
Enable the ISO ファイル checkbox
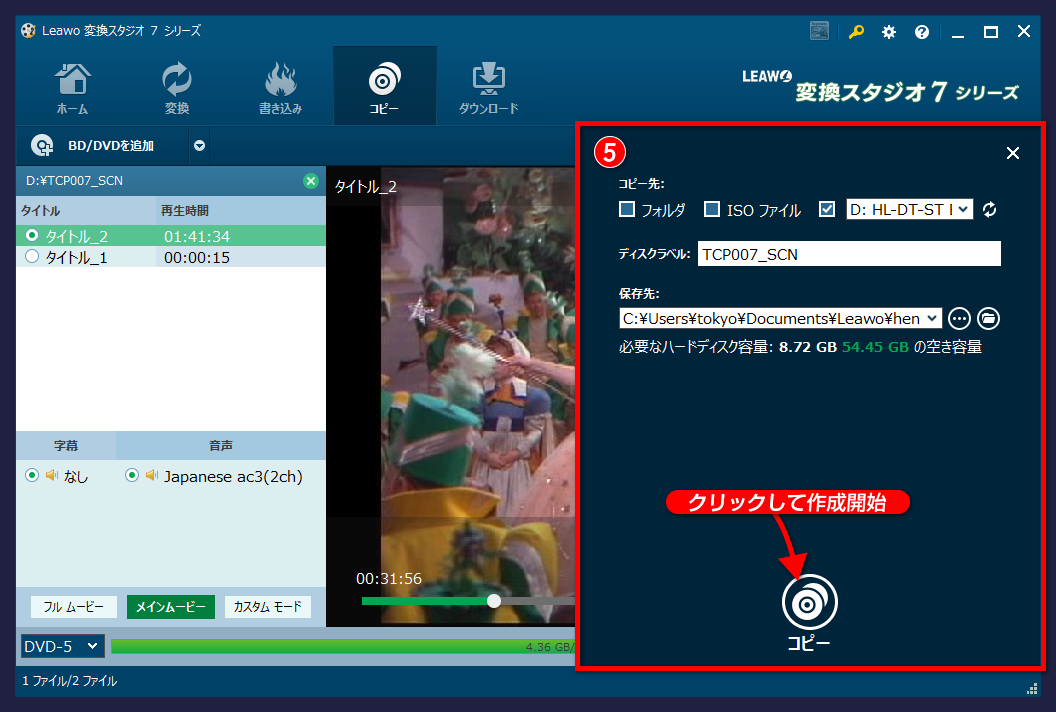coord(712,209)
